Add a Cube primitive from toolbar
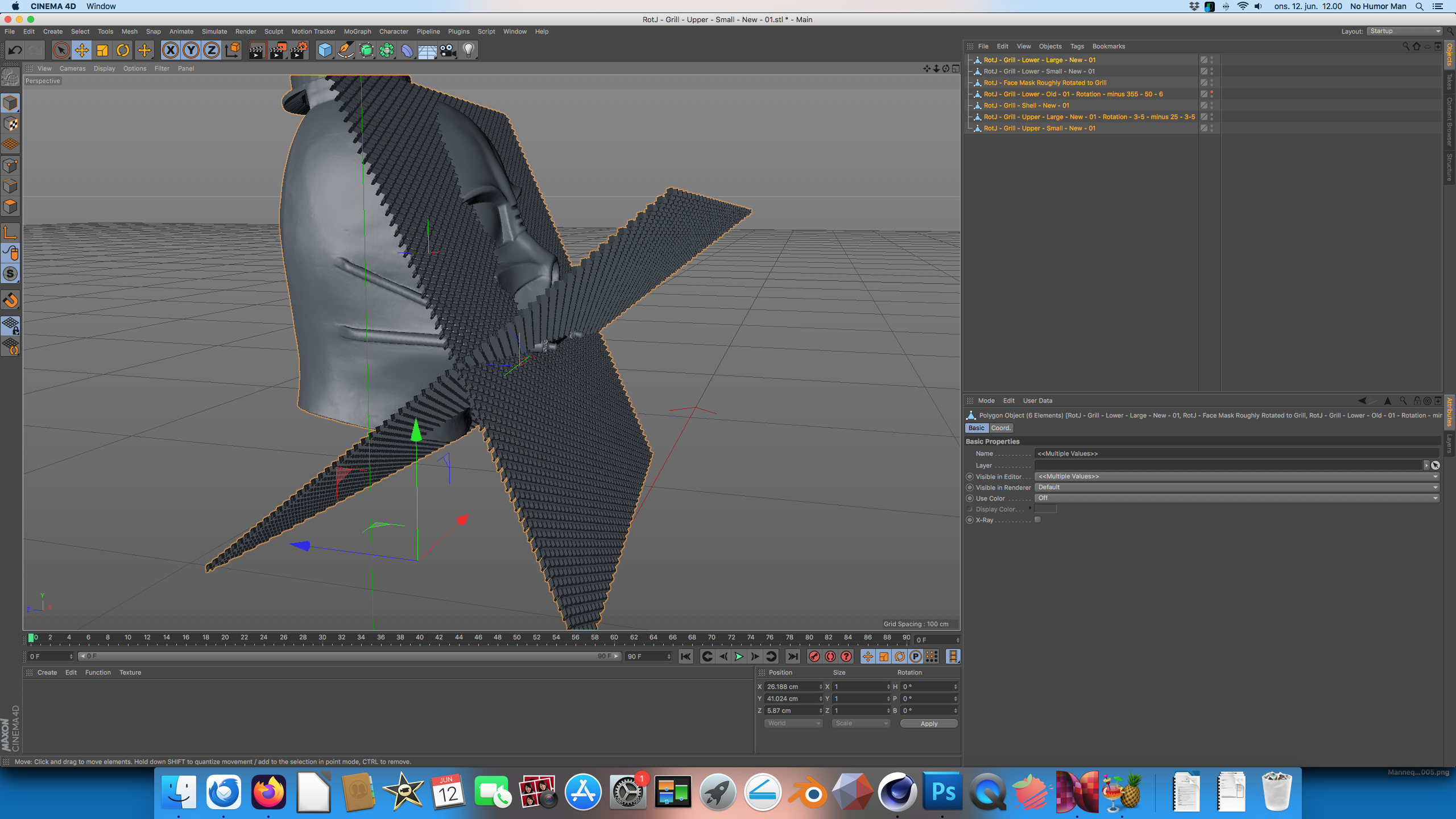Viewport: 1456px width, 819px height. (x=325, y=51)
